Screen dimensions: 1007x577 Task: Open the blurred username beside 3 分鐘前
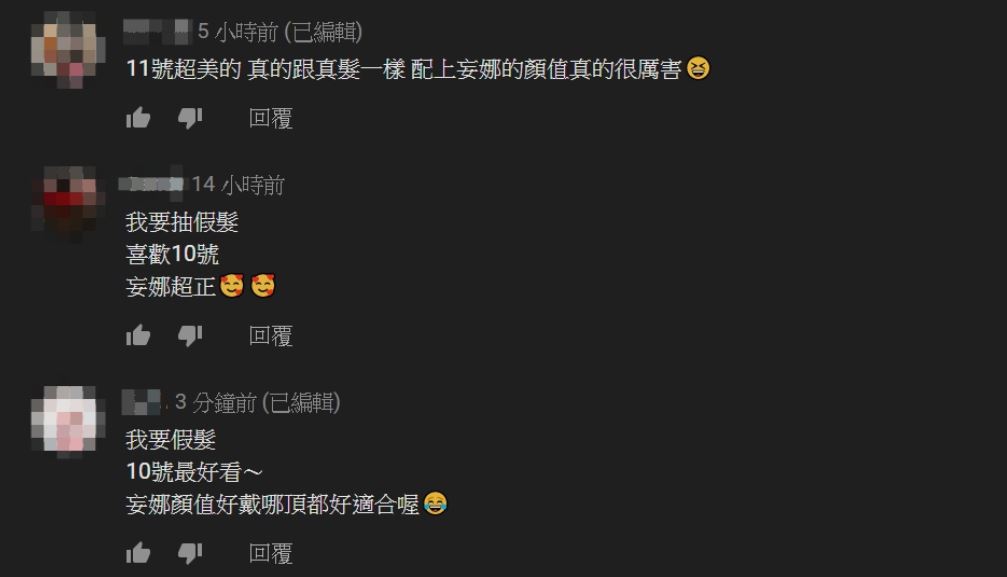pos(141,403)
